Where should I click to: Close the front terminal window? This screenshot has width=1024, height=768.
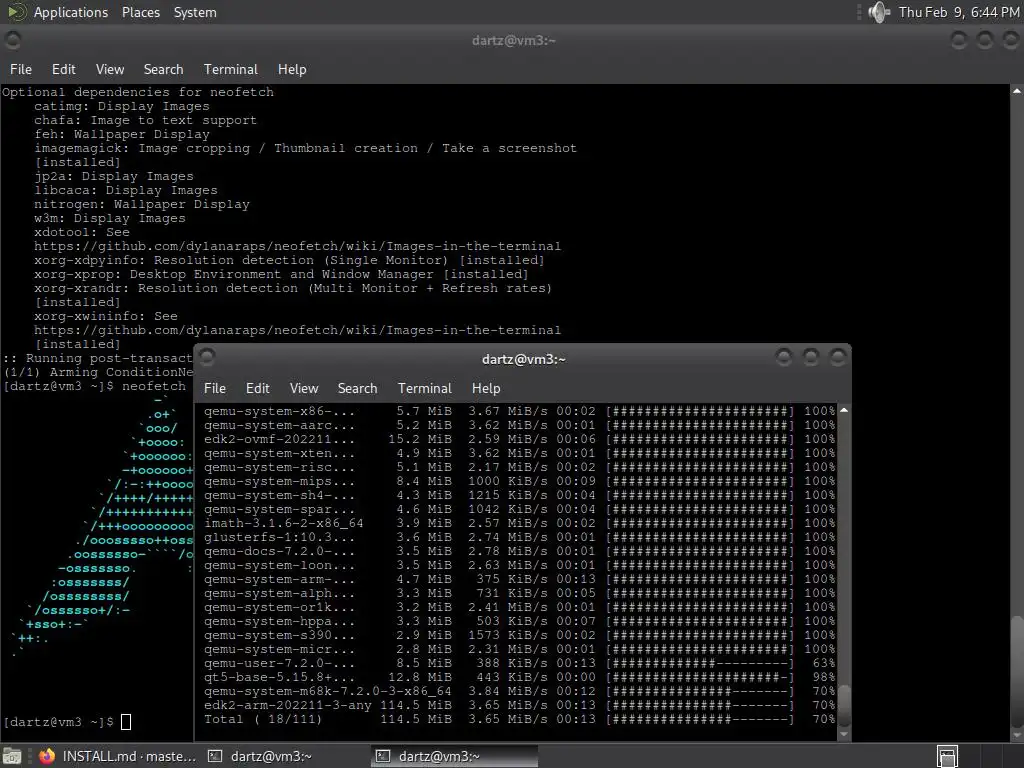click(837, 357)
